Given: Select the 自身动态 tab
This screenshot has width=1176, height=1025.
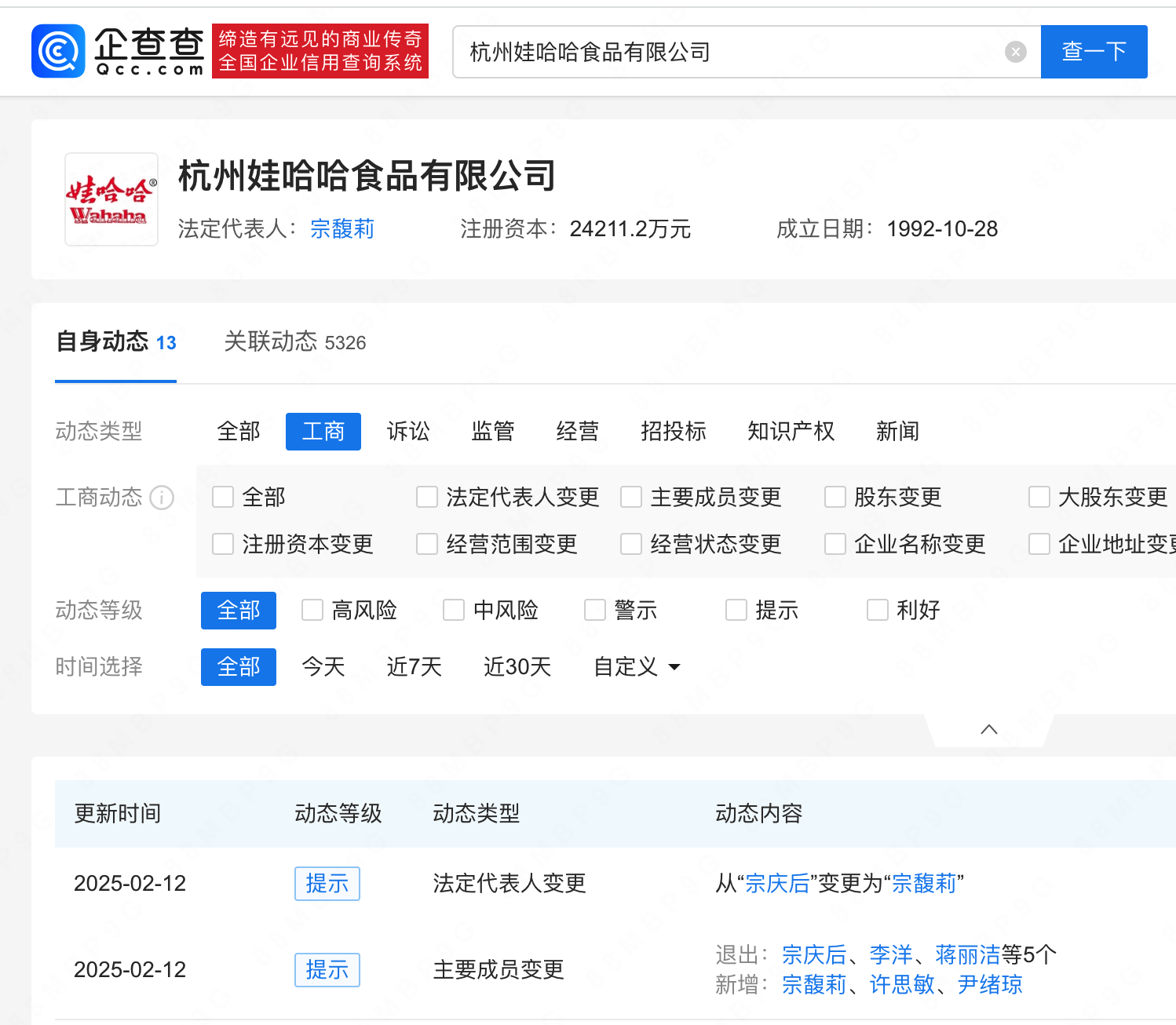Looking at the screenshot, I should tap(115, 342).
